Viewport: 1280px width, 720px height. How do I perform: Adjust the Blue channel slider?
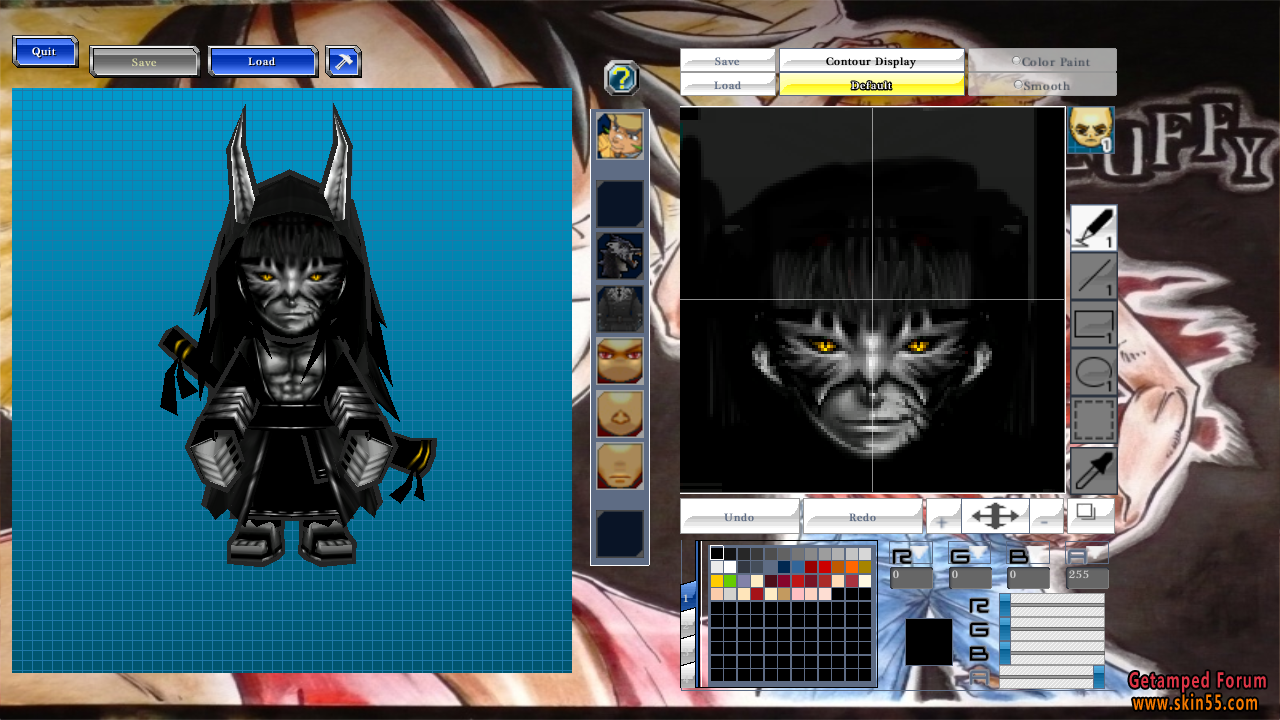click(x=1052, y=653)
